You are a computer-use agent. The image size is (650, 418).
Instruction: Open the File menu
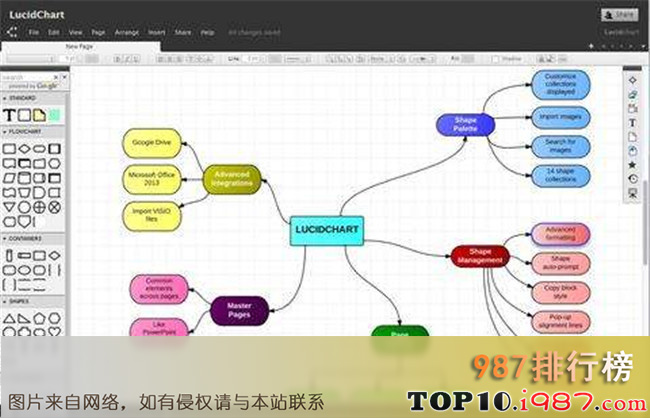pos(34,32)
